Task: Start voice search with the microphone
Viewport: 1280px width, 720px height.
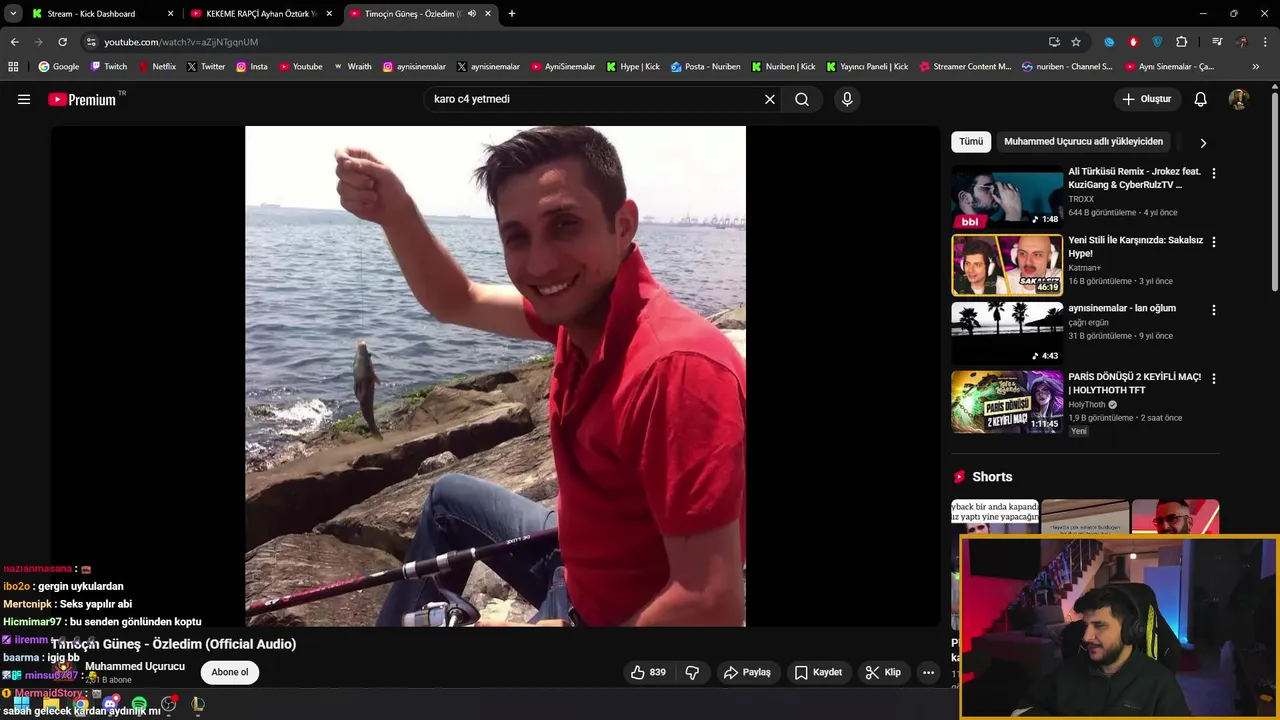Action: [x=847, y=99]
